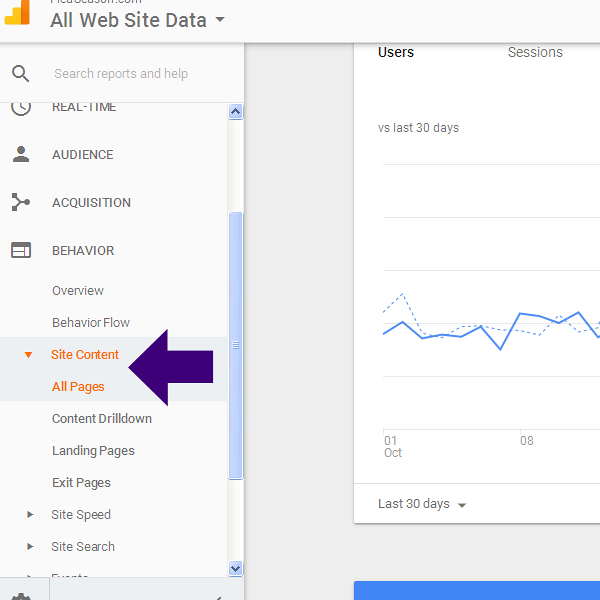Click the search magnifier icon
This screenshot has width=600, height=600.
pyautogui.click(x=20, y=74)
